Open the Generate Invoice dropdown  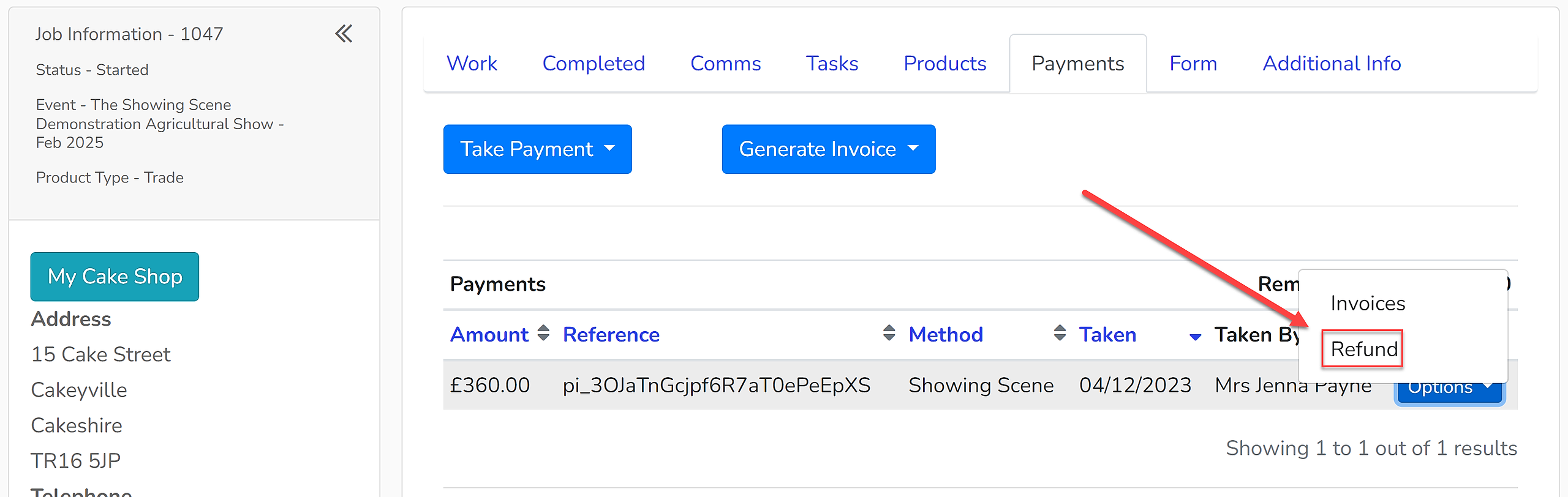tap(828, 149)
